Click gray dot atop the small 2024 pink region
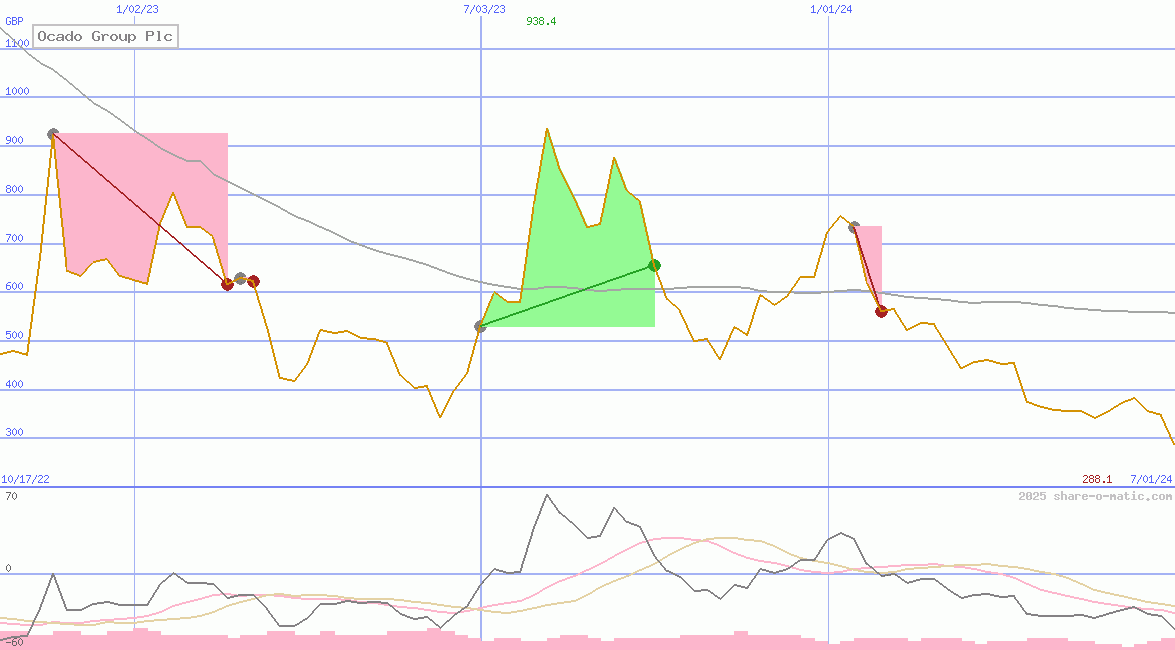The width and height of the screenshot is (1175, 650). point(854,227)
